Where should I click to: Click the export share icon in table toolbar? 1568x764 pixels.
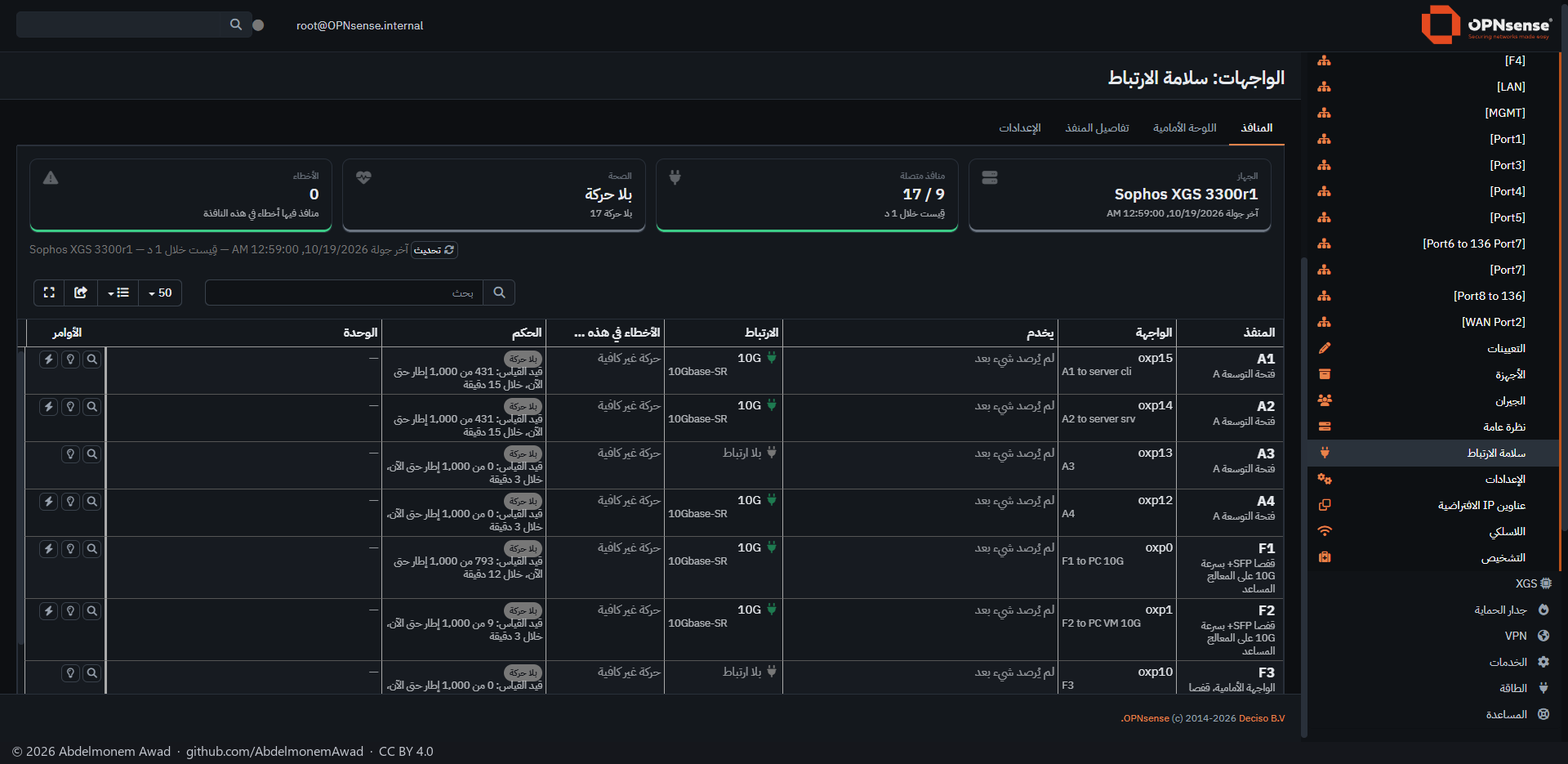pos(81,293)
